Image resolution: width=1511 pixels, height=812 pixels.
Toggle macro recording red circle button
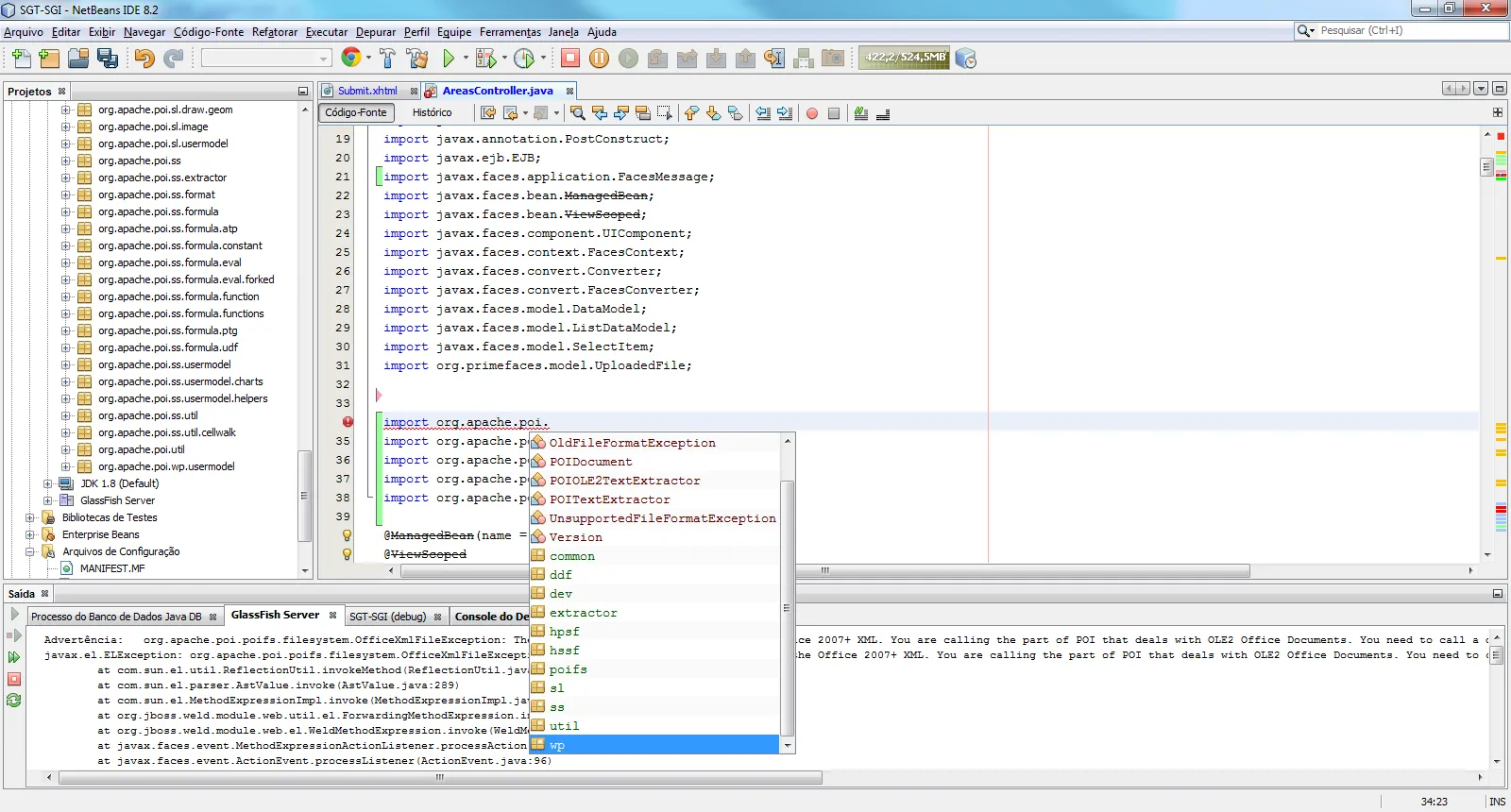(x=811, y=113)
